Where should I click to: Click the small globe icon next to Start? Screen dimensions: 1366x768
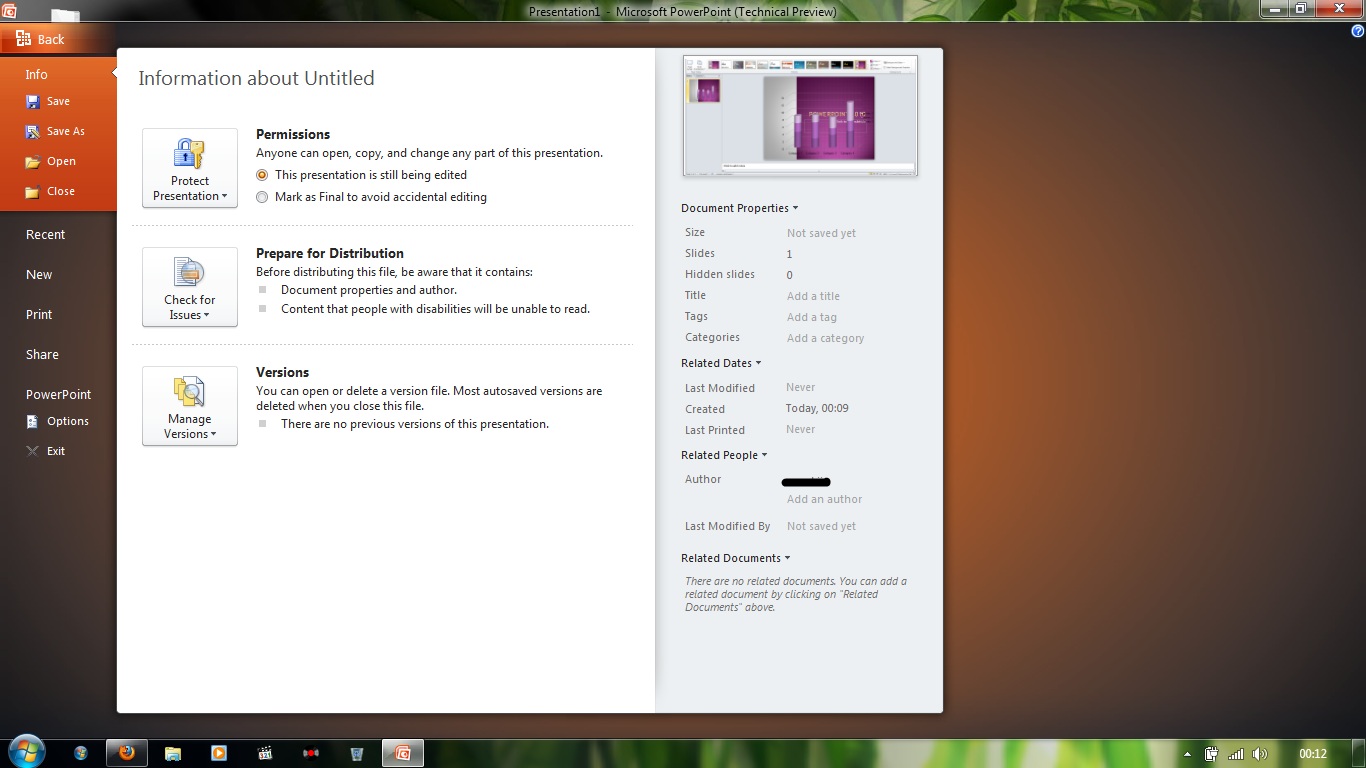(80, 753)
